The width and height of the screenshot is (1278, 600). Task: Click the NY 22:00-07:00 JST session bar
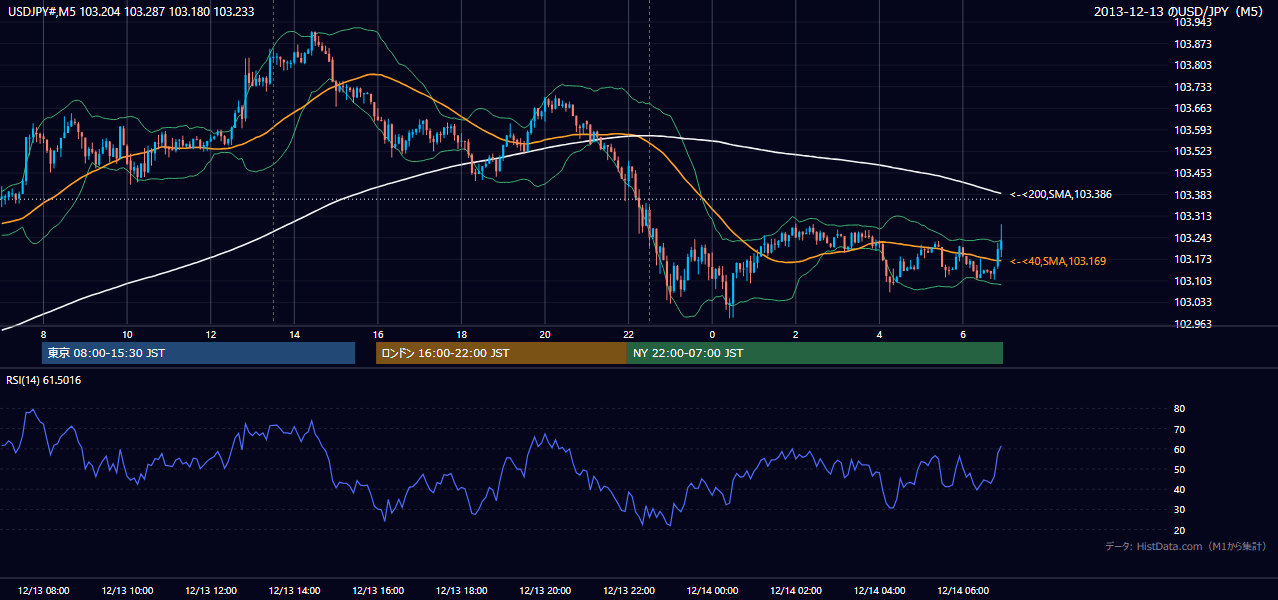click(x=815, y=353)
